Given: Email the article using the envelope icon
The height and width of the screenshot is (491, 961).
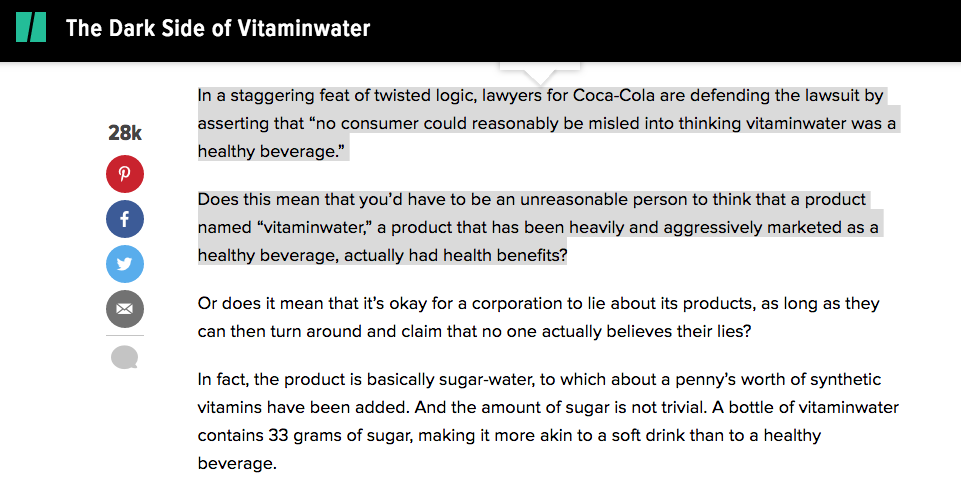Looking at the screenshot, I should click(x=125, y=309).
